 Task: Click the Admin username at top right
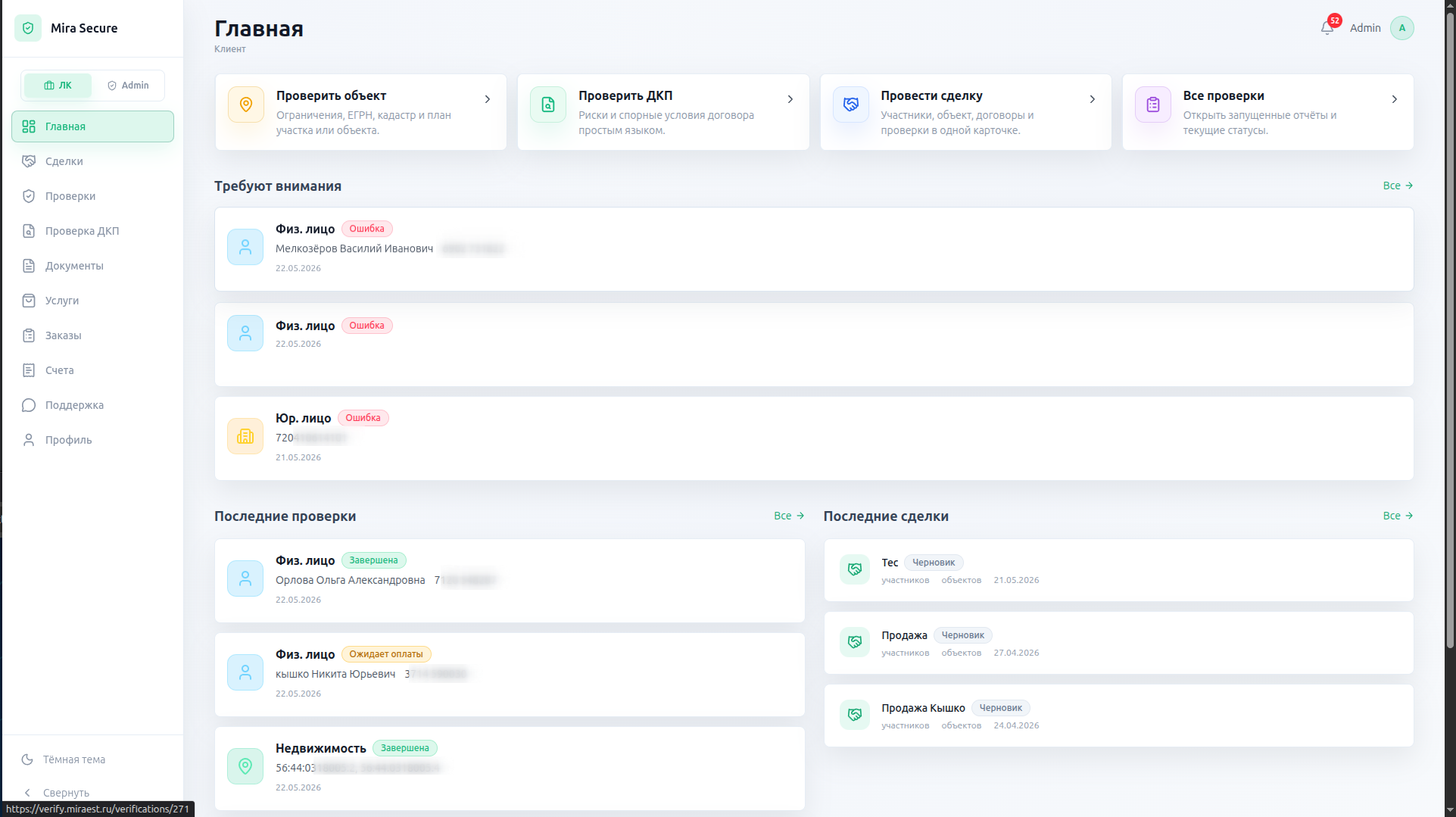pyautogui.click(x=1365, y=28)
